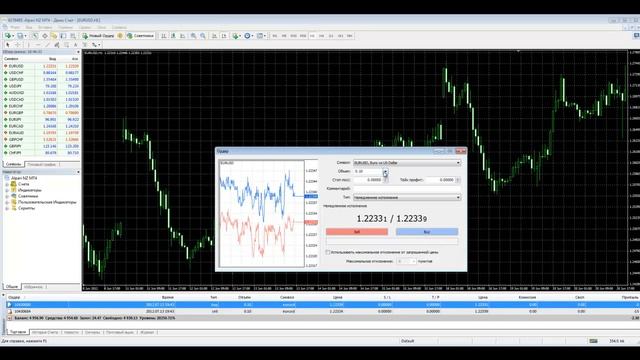
Task: Toggle chart shift icon
Action: click(224, 36)
